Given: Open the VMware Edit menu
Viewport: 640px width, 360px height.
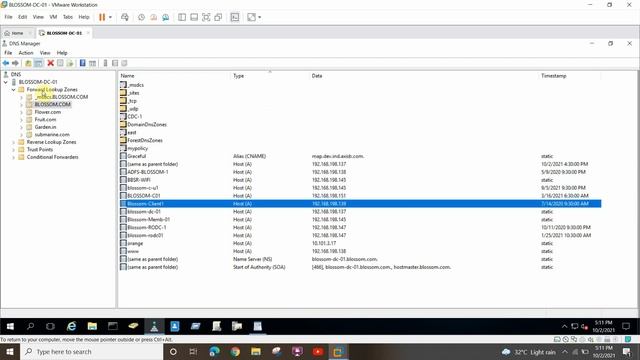Looking at the screenshot, I should tap(22, 17).
